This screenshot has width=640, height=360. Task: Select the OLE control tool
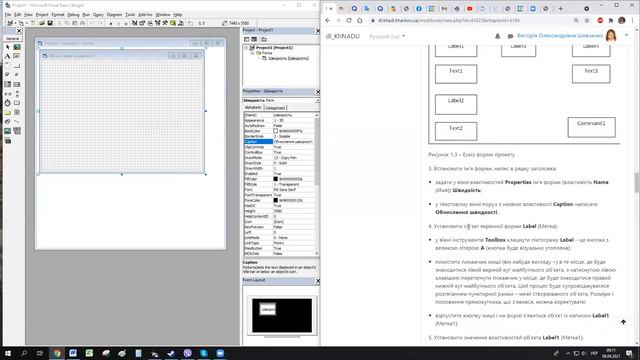(7, 141)
